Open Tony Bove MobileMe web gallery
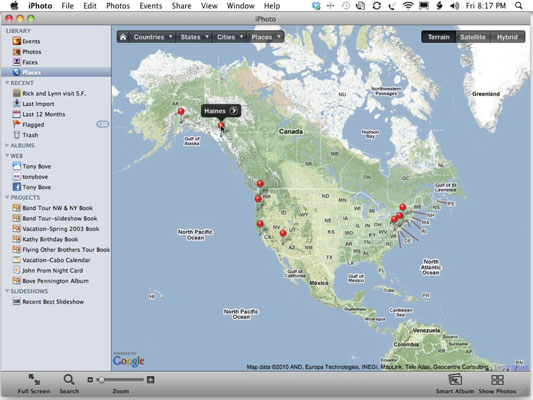533x400 pixels. click(x=36, y=166)
